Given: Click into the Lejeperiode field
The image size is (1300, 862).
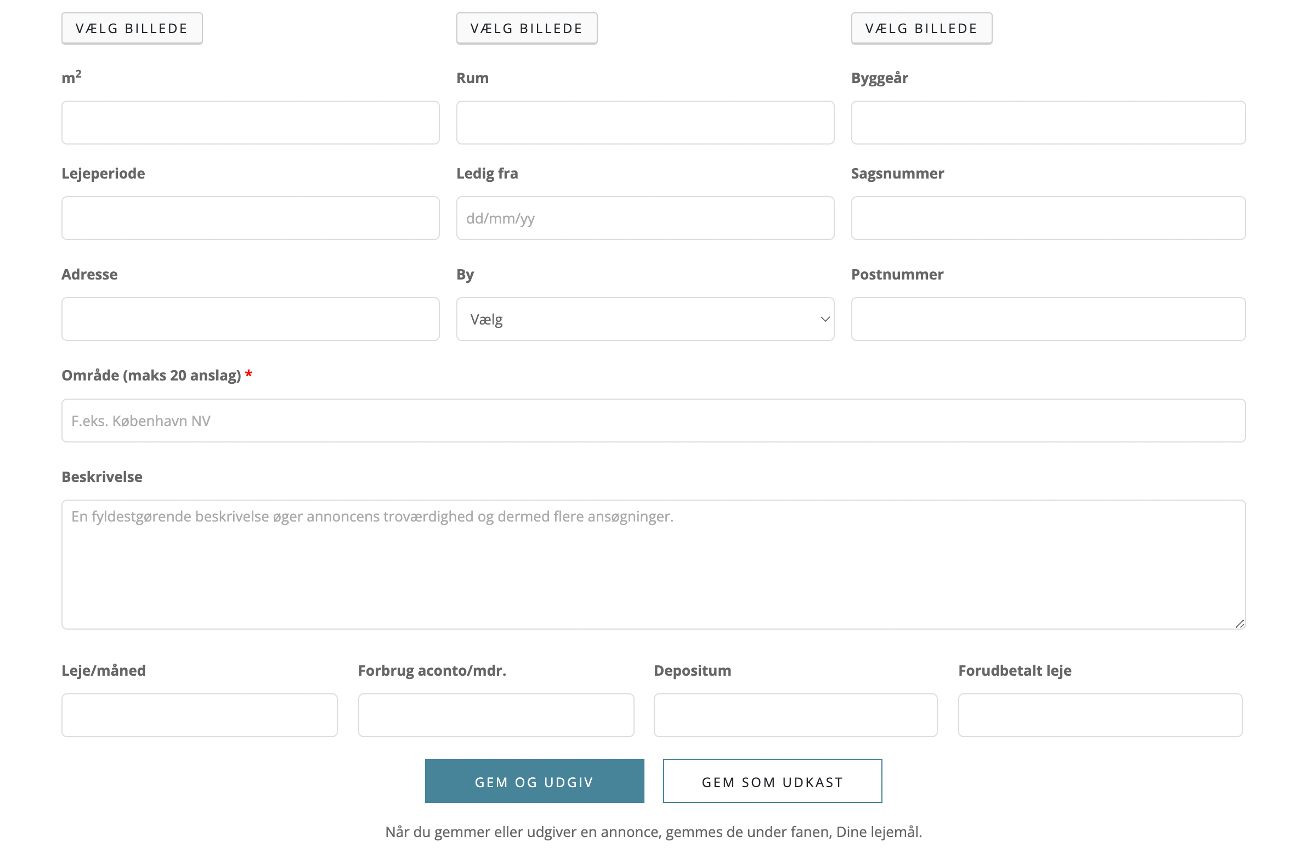Looking at the screenshot, I should pos(250,218).
